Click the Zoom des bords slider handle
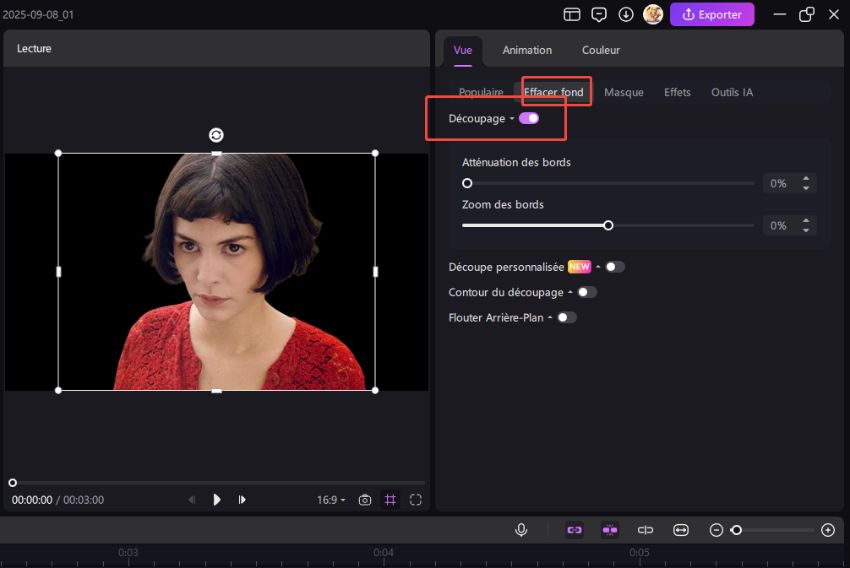This screenshot has width=850, height=568. point(608,225)
